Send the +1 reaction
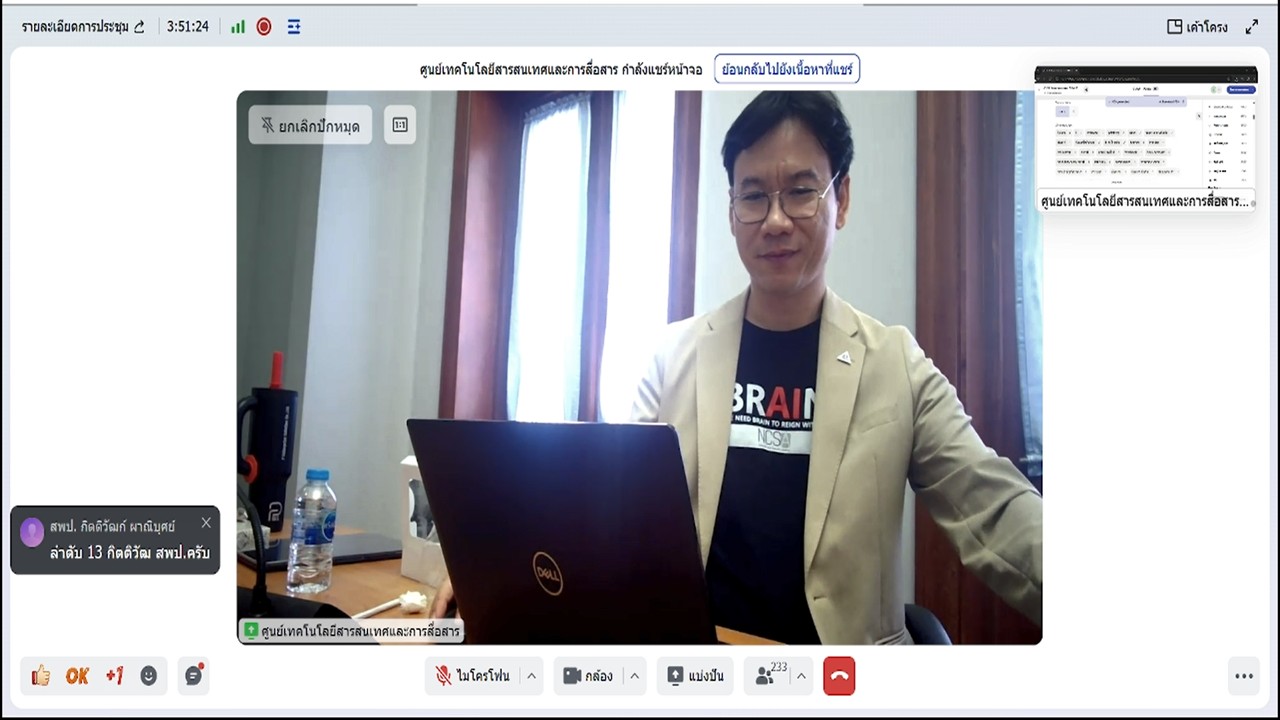This screenshot has width=1280, height=720. click(x=114, y=676)
